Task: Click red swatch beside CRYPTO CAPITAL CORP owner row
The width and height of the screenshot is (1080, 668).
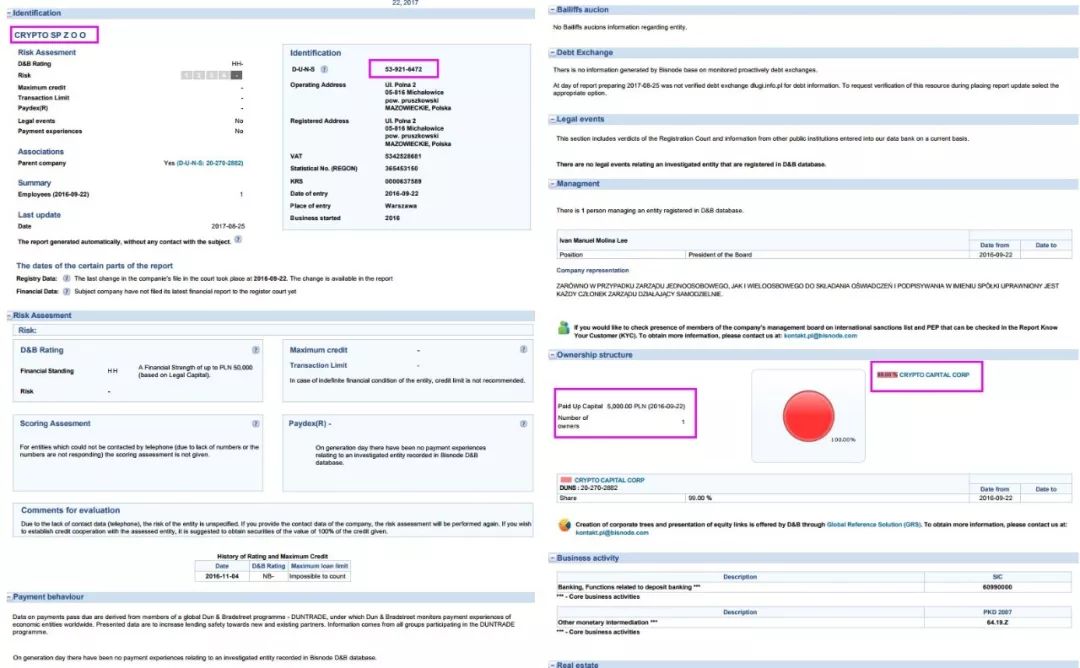Action: (566, 480)
